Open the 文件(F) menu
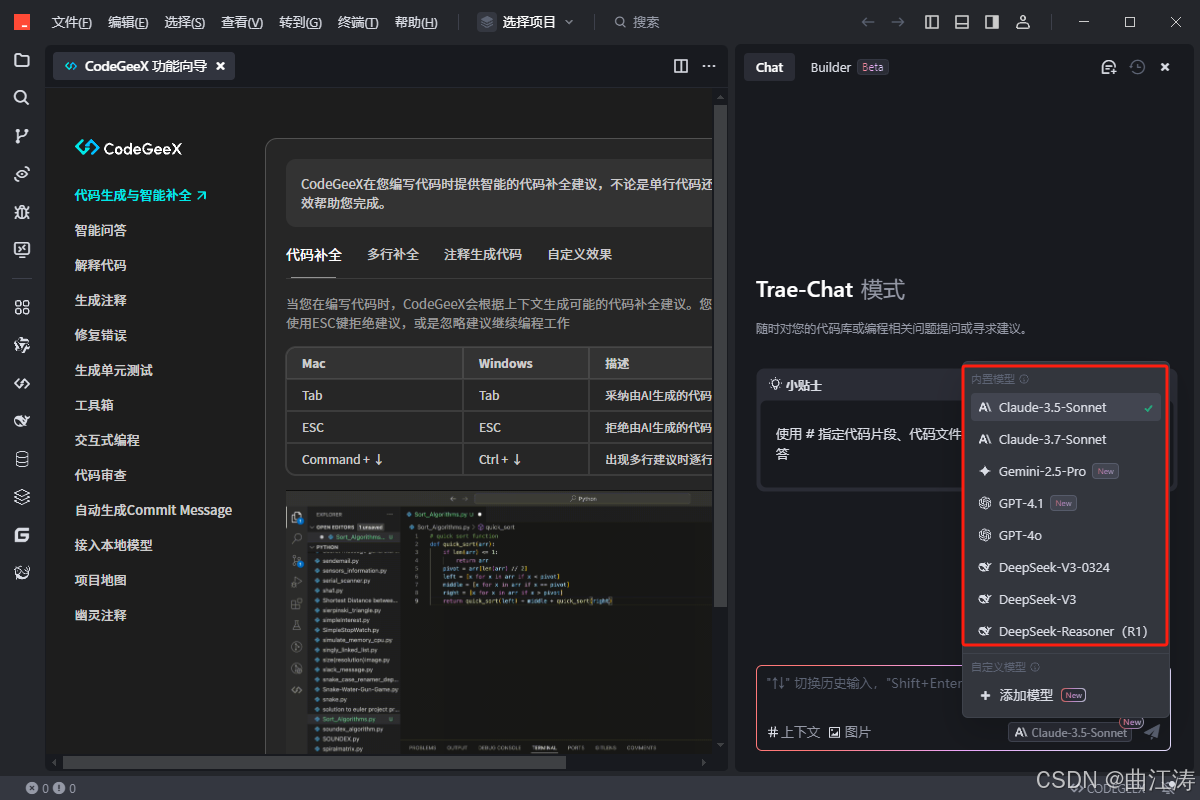Screen dimensions: 1200x800 pos(72,22)
